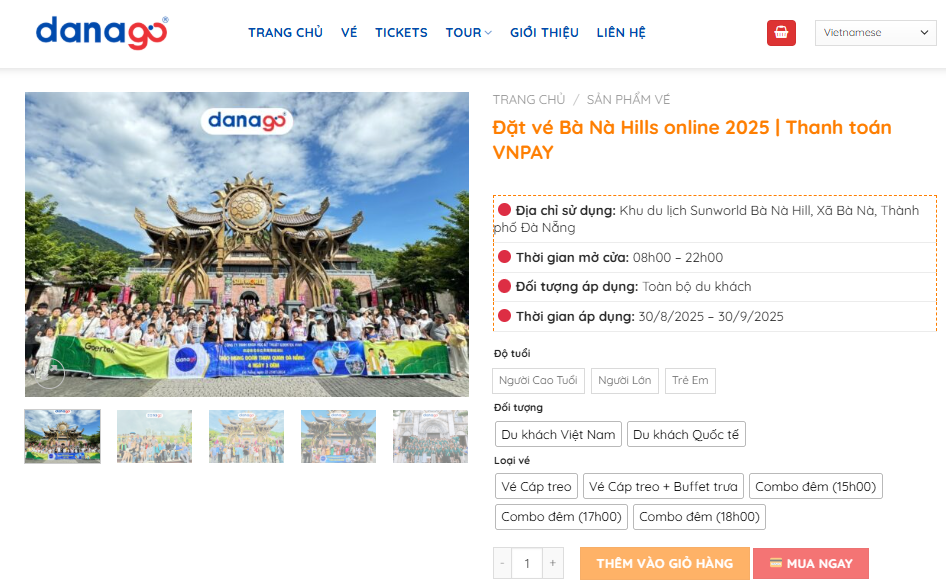946x583 pixels.
Task: Select the Người Cao Tuổi age option
Action: 538,381
